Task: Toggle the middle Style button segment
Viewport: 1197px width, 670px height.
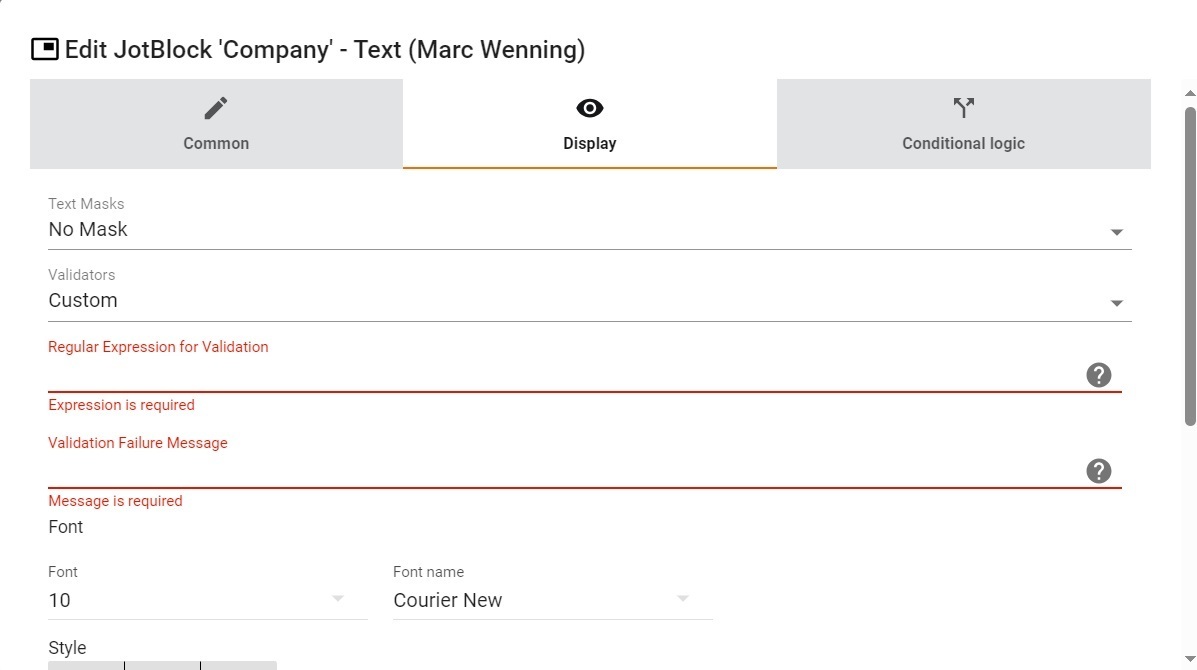Action: [x=162, y=665]
